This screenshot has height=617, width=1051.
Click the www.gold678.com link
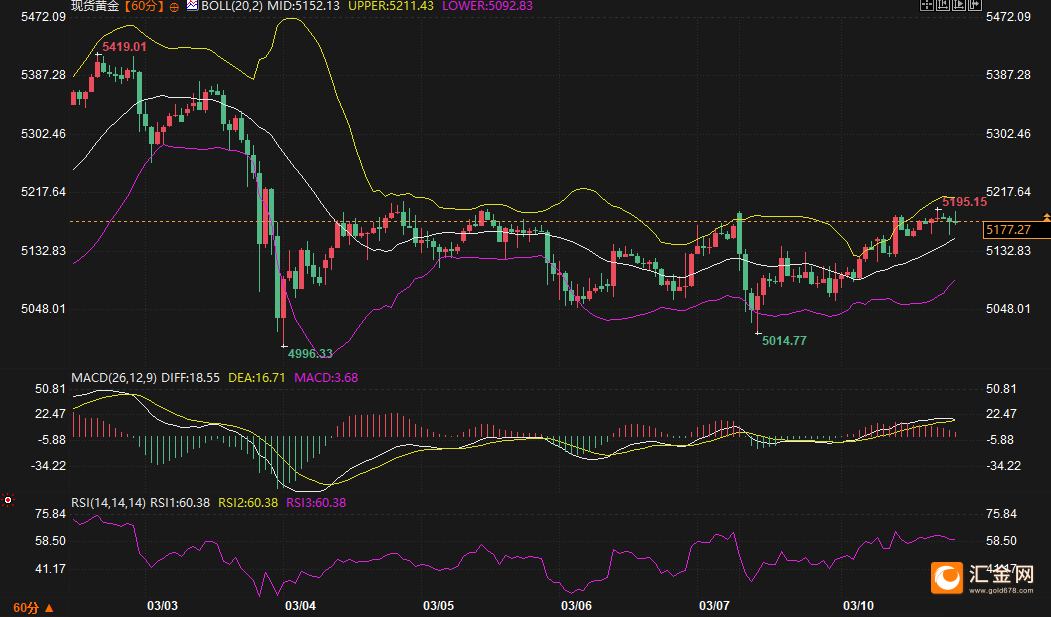click(x=1001, y=590)
